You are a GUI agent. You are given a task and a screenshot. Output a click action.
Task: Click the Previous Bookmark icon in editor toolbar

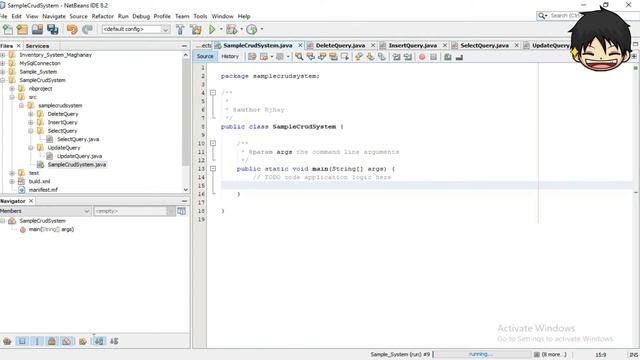pos(359,57)
